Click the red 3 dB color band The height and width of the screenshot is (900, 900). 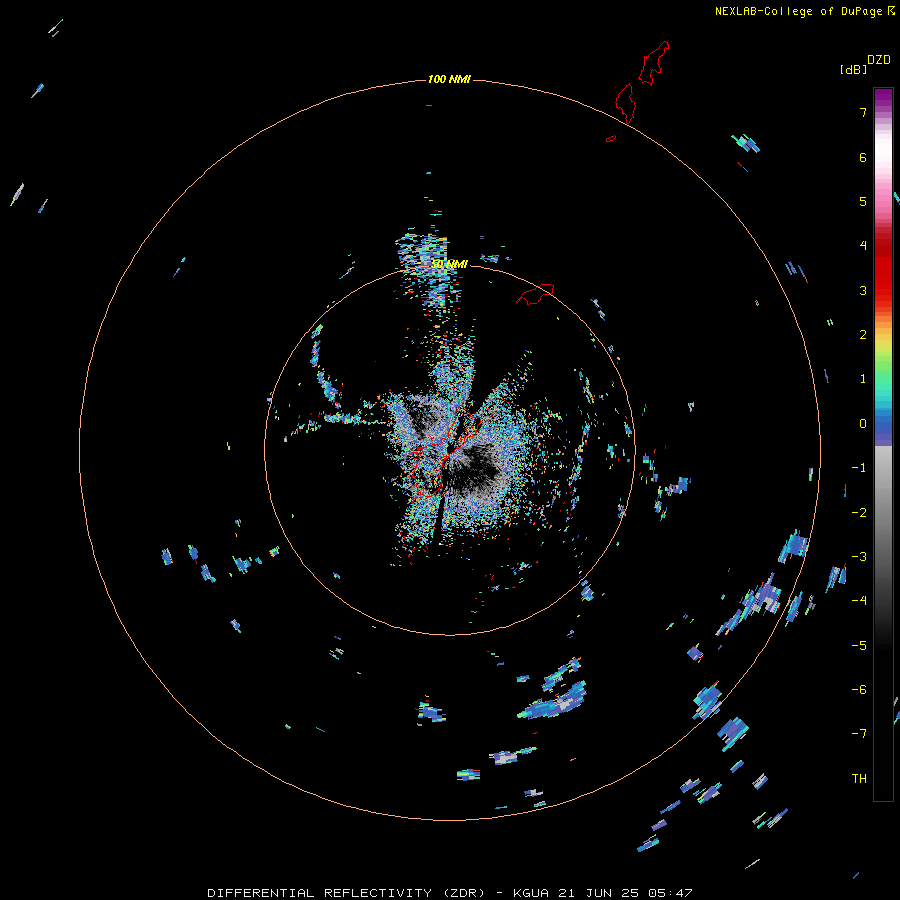coord(883,290)
